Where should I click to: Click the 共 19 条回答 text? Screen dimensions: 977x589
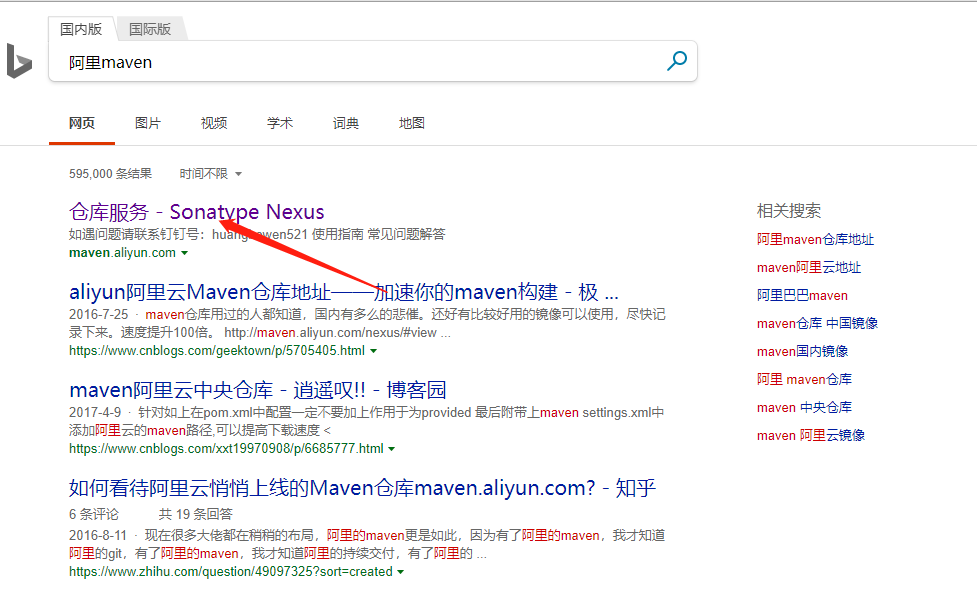click(195, 514)
